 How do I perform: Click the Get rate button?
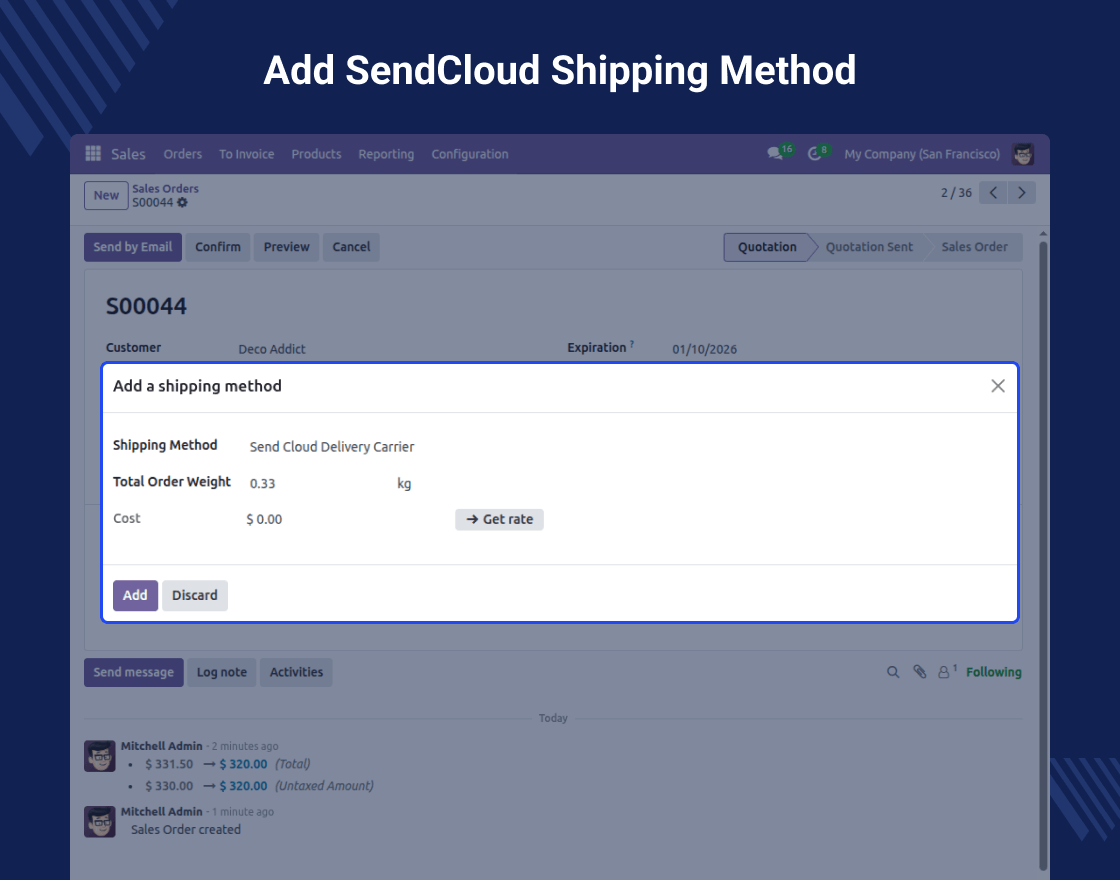499,520
